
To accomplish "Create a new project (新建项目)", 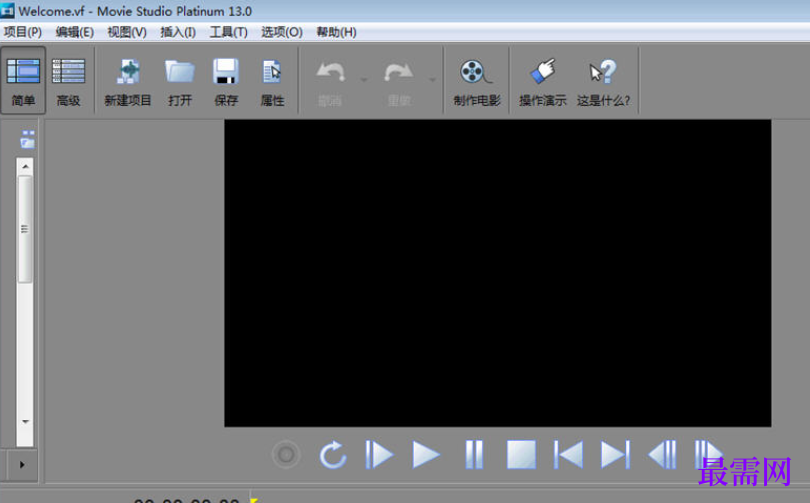I will click(x=128, y=83).
